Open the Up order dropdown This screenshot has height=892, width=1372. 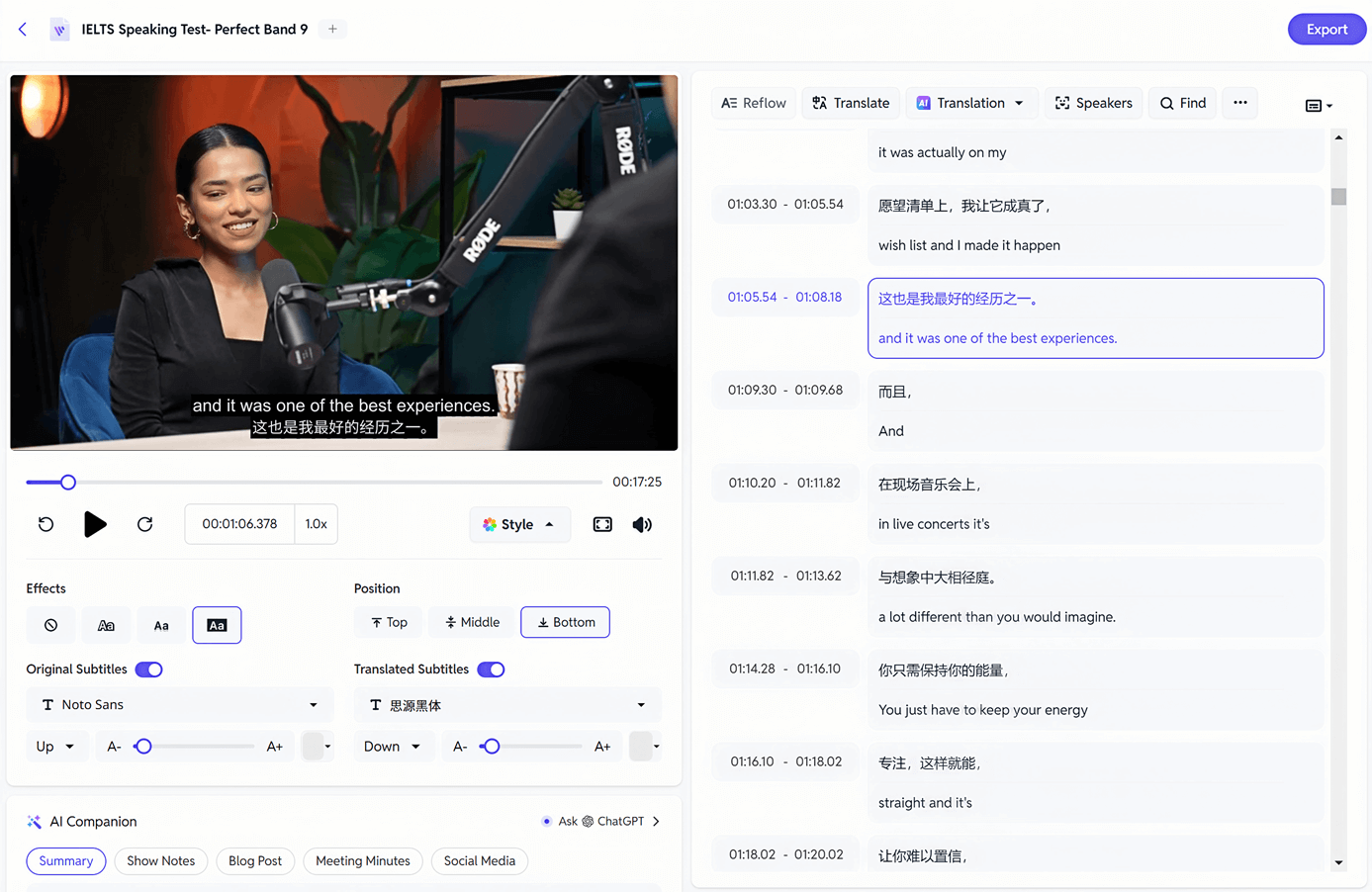[x=55, y=747]
